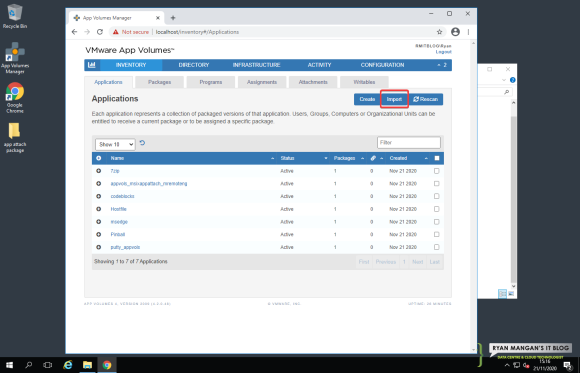
Task: Click the Rescan button
Action: tap(426, 99)
